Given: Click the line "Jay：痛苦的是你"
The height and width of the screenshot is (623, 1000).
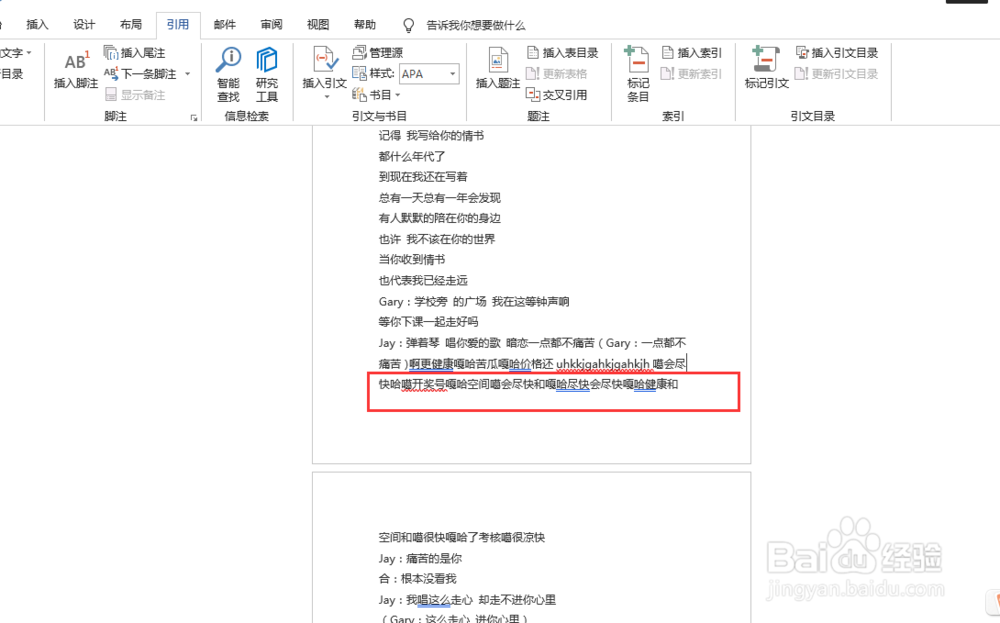Looking at the screenshot, I should click(420, 559).
